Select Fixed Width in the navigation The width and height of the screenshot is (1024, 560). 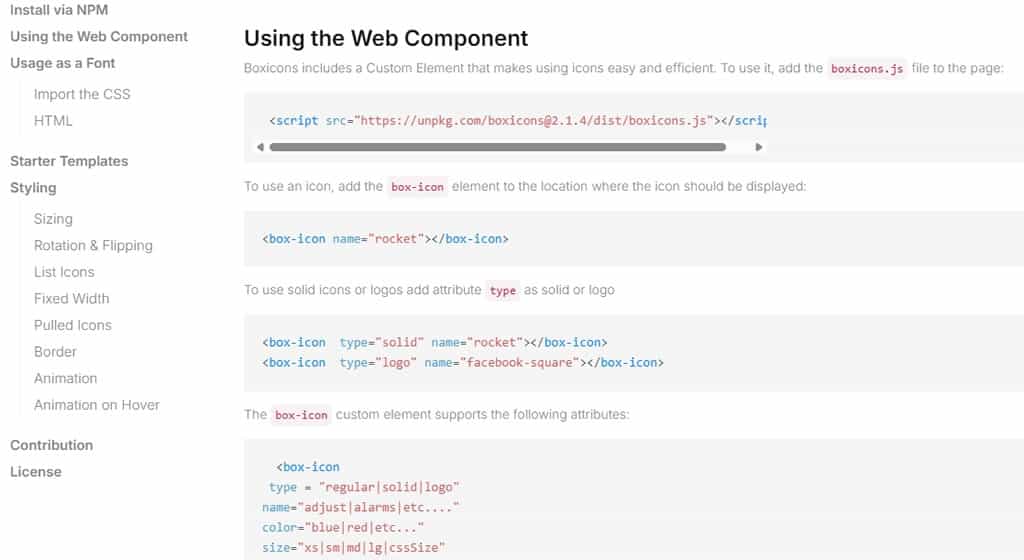[71, 299]
